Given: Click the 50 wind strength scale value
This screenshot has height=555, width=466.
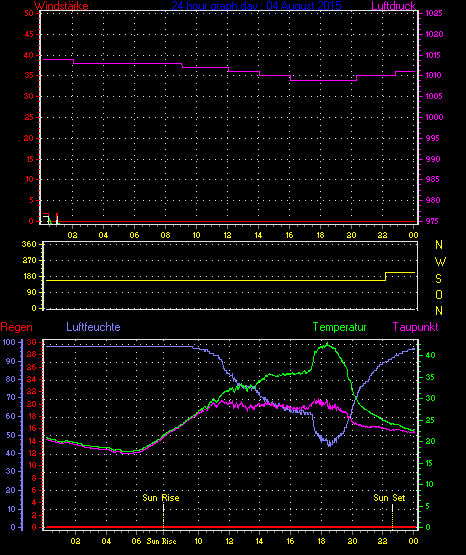Looking at the screenshot, I should (29, 13).
